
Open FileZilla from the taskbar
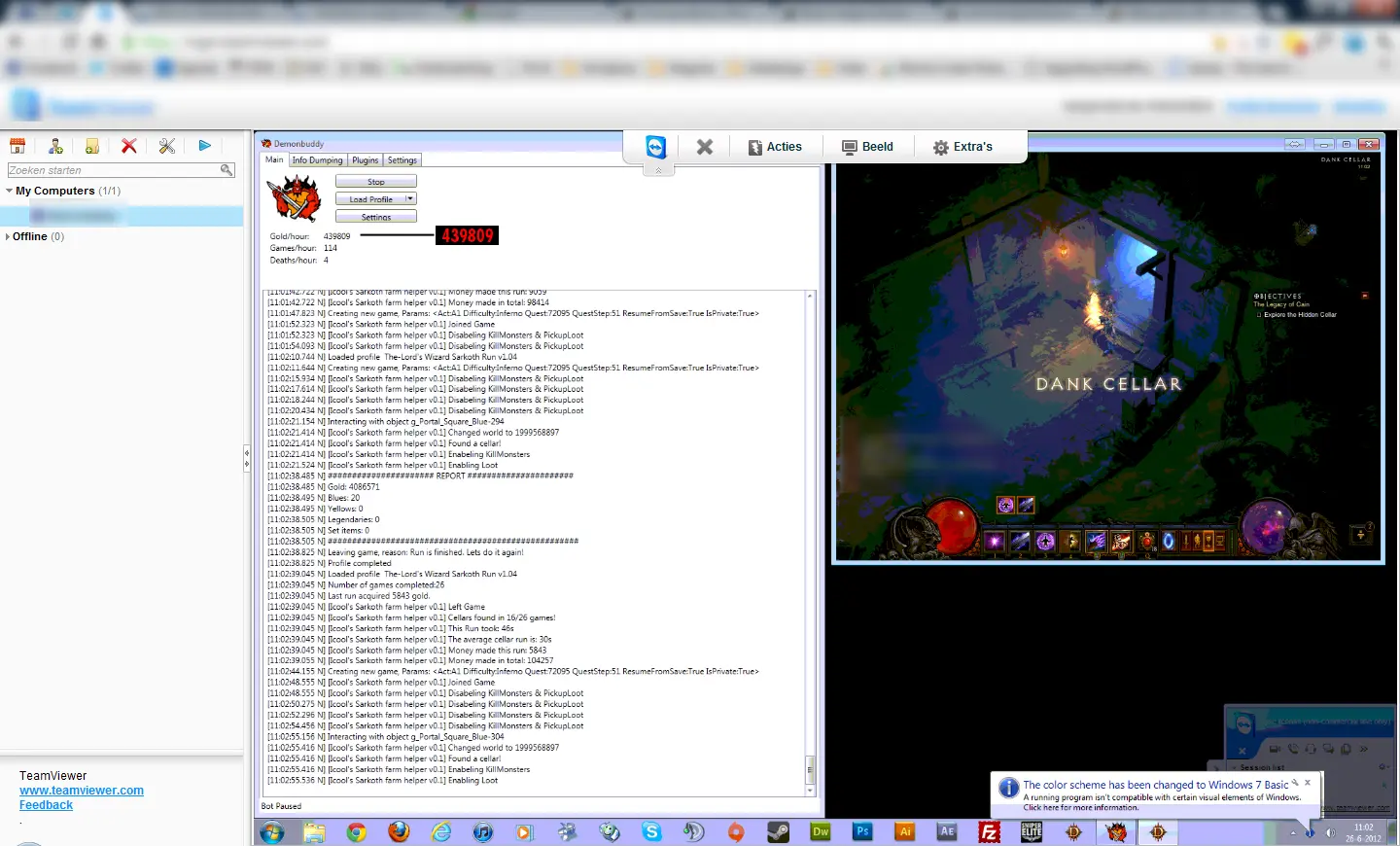(989, 831)
